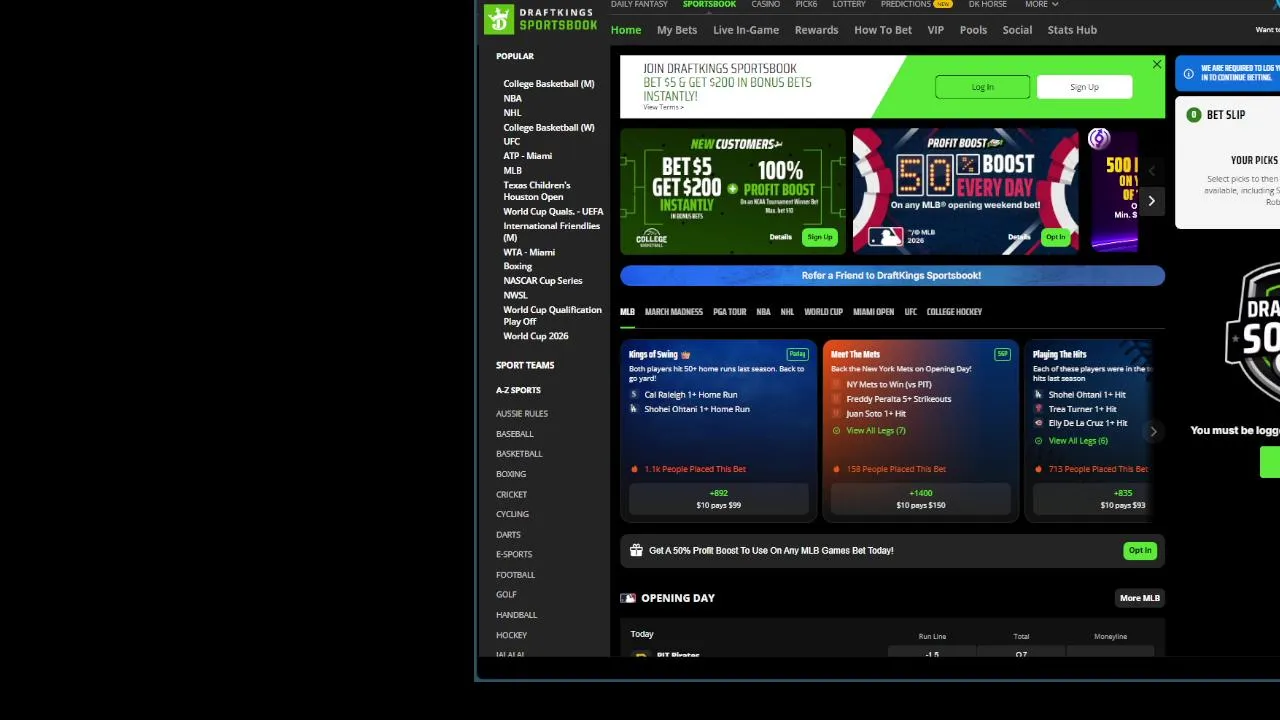This screenshot has width=1280, height=720.
Task: Click the crown icon beside Kings of Swing
Action: (686, 354)
